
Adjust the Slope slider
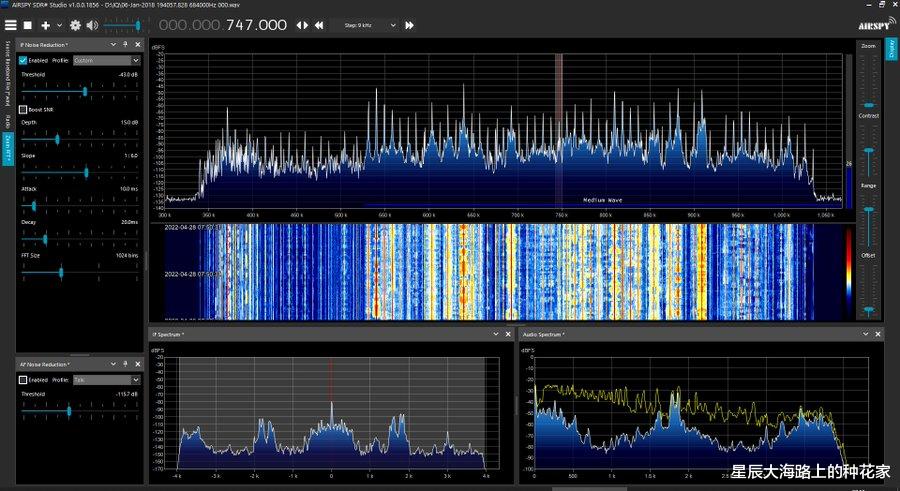[80, 172]
